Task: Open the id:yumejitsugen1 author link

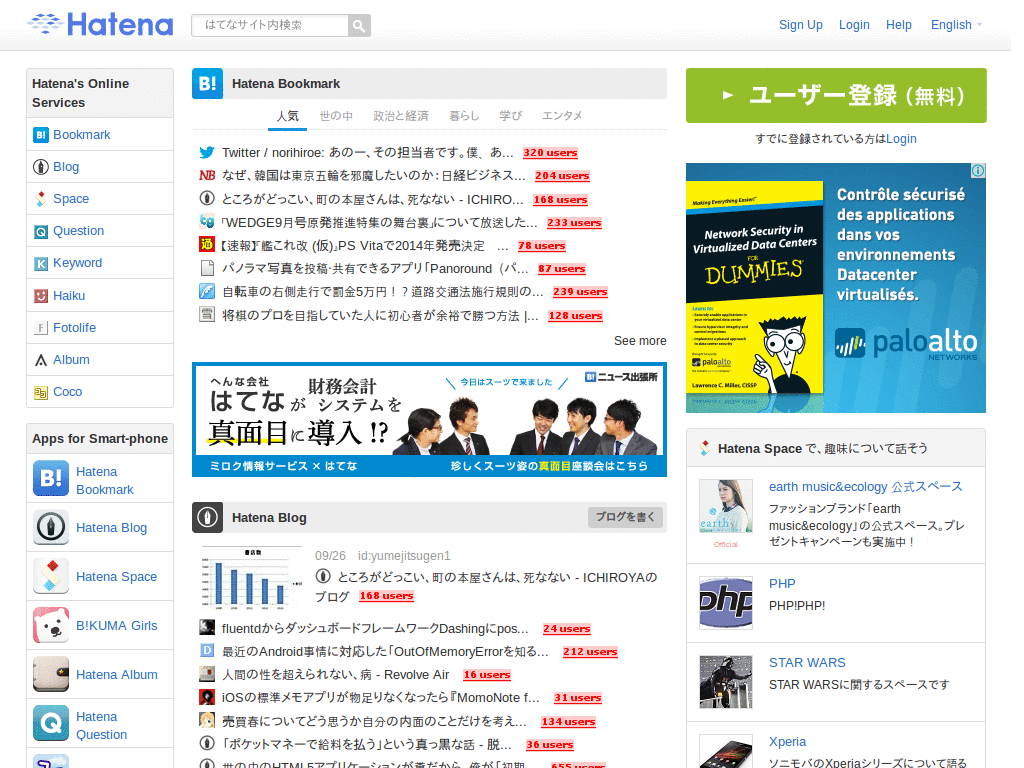Action: (404, 556)
